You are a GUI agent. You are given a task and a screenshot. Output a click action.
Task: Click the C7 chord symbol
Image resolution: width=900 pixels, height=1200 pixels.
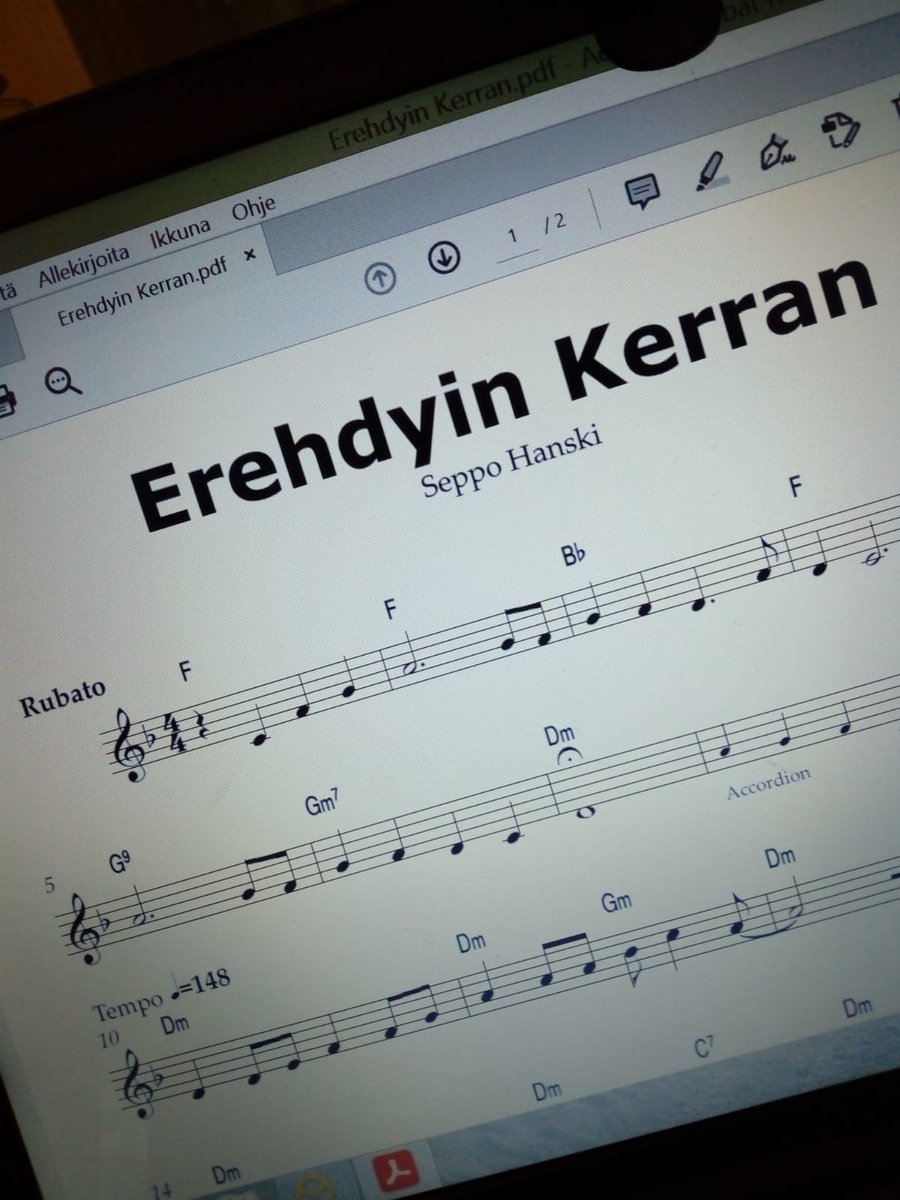(x=706, y=1048)
